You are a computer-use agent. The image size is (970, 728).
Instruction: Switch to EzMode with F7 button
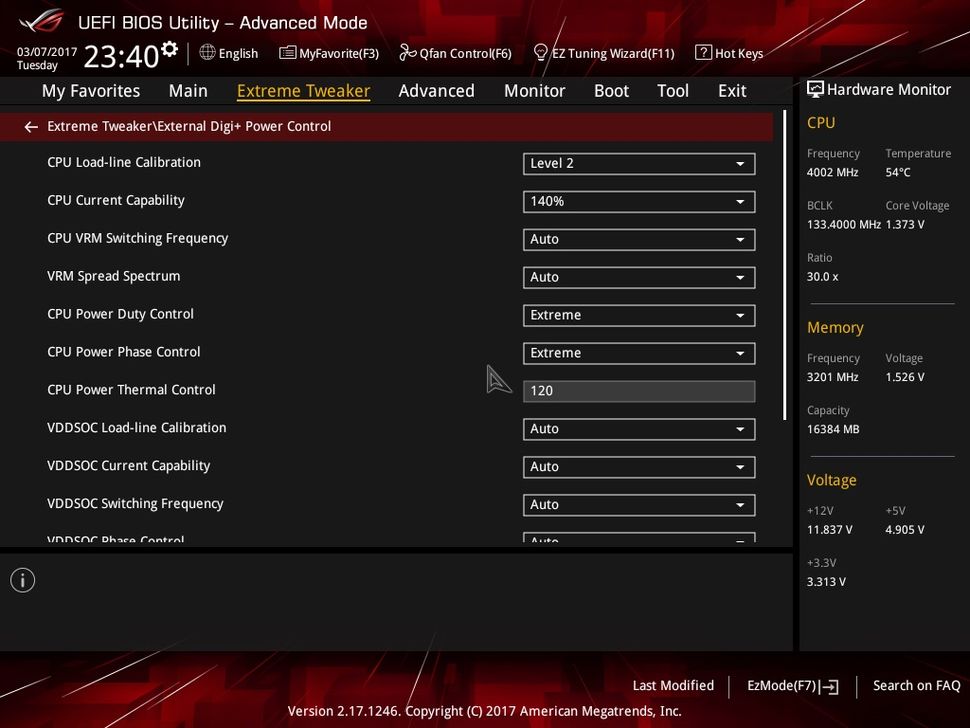click(x=791, y=686)
